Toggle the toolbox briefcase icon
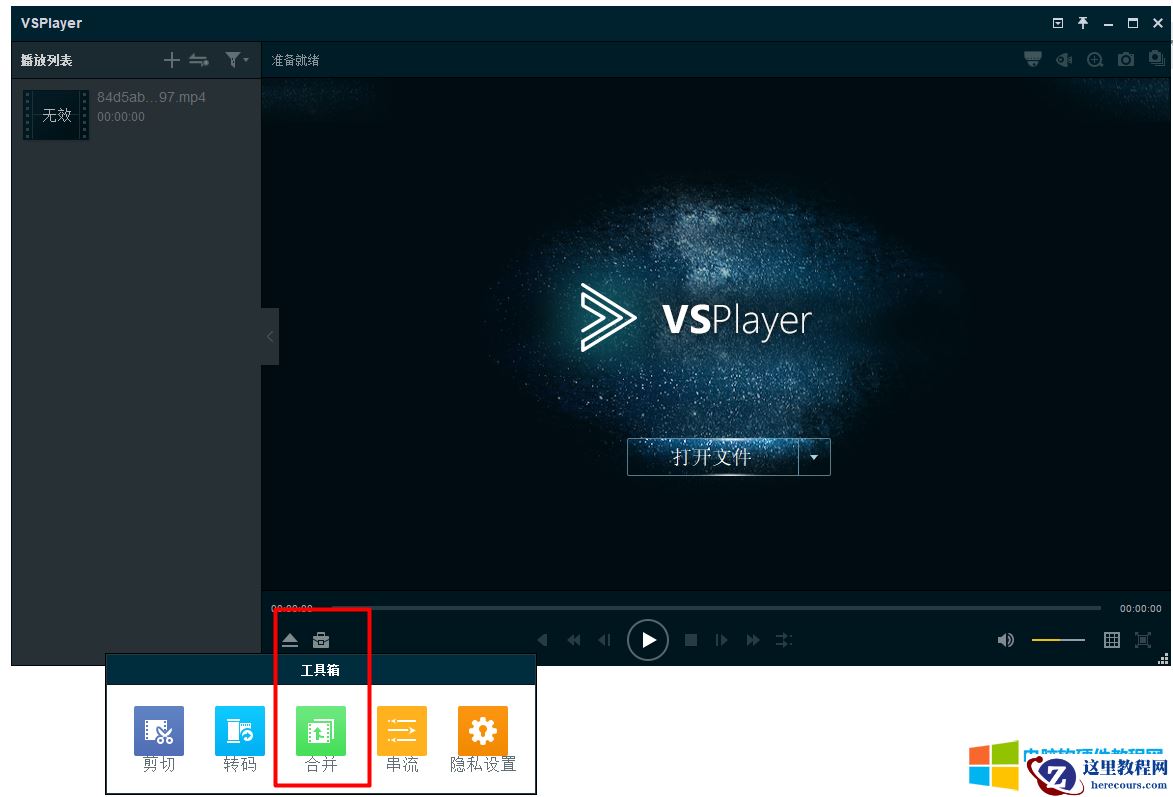Image resolution: width=1173 pixels, height=797 pixels. click(x=321, y=640)
